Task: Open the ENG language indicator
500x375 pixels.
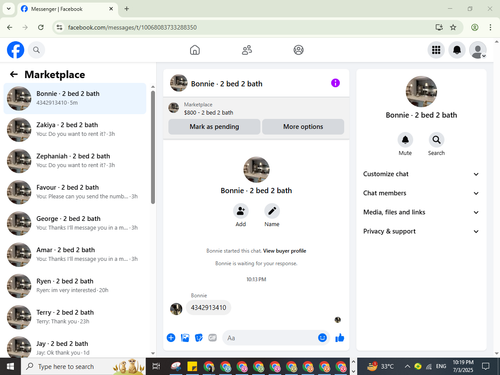Action: 441,366
